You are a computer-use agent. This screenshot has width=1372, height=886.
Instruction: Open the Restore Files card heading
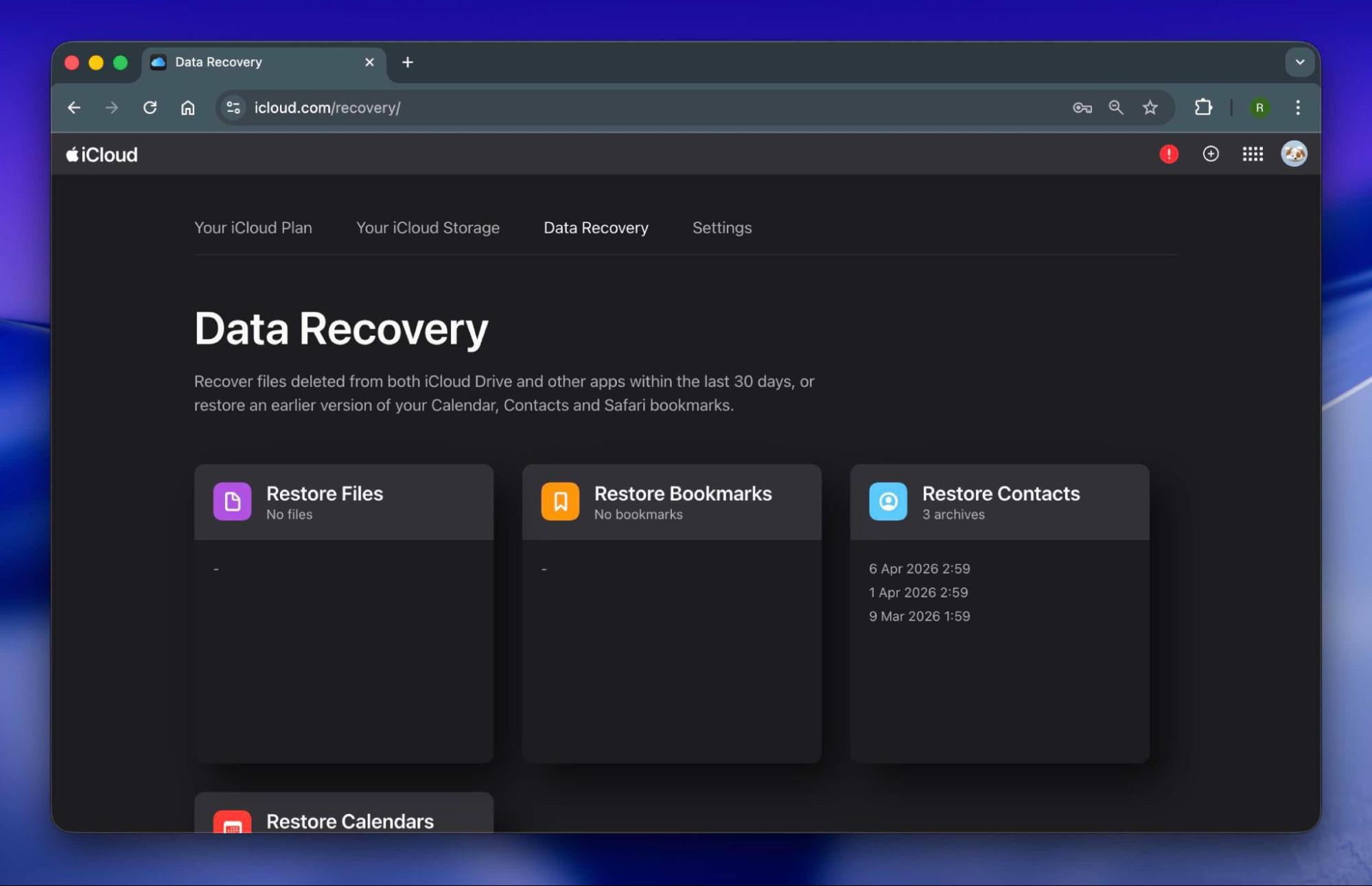pos(325,493)
